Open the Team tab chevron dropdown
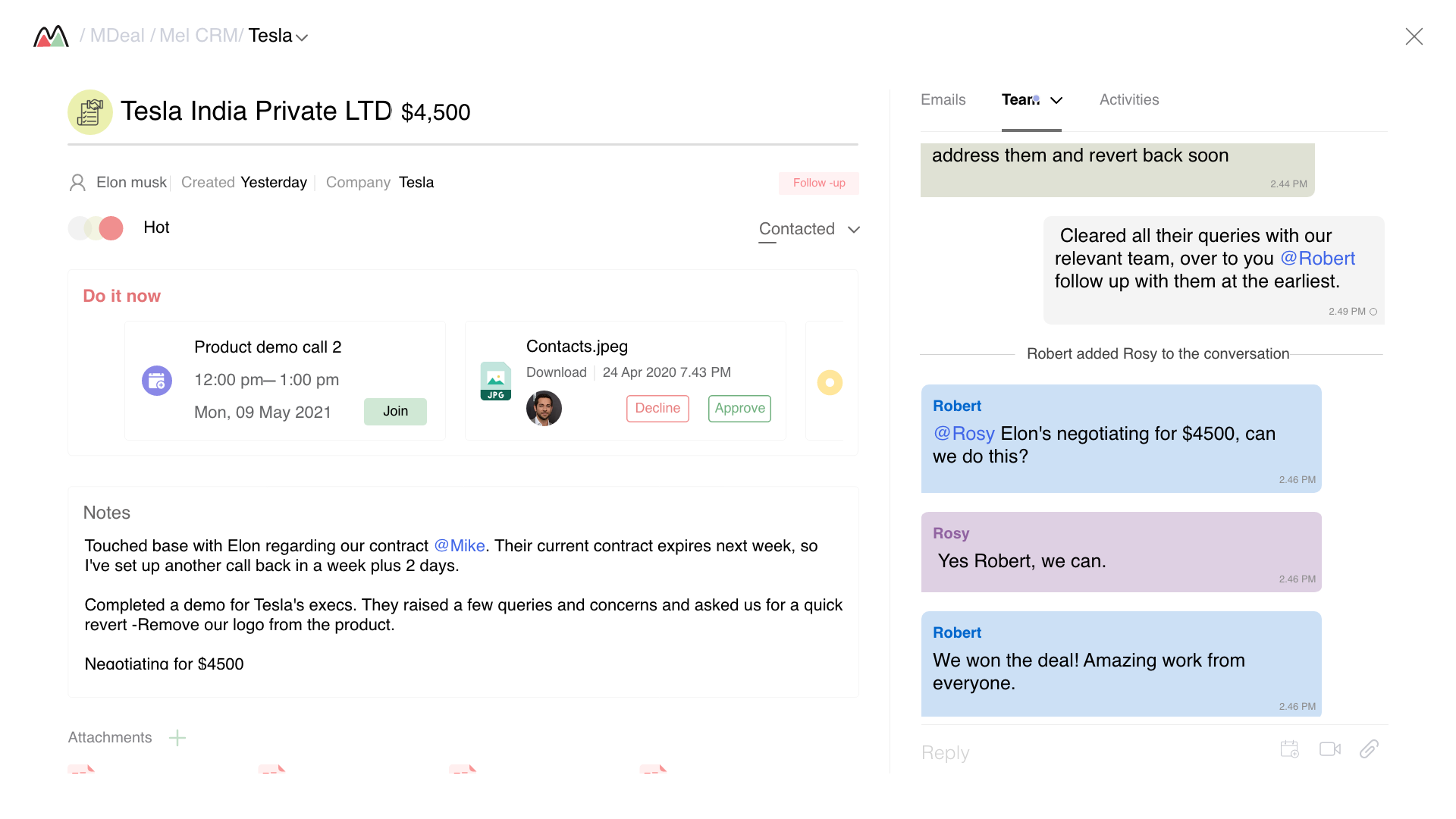 click(x=1056, y=100)
